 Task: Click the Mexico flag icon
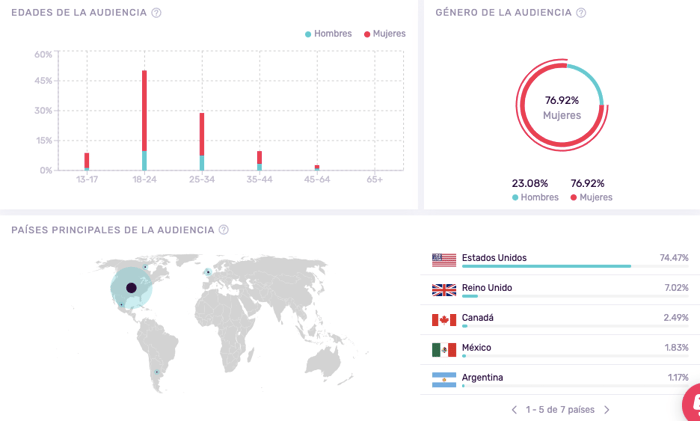(443, 349)
